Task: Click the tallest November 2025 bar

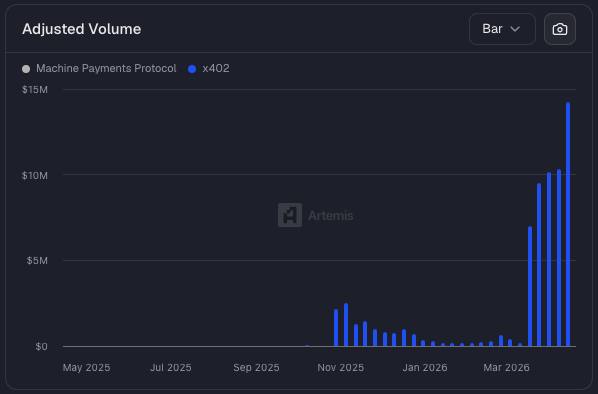Action: click(346, 325)
